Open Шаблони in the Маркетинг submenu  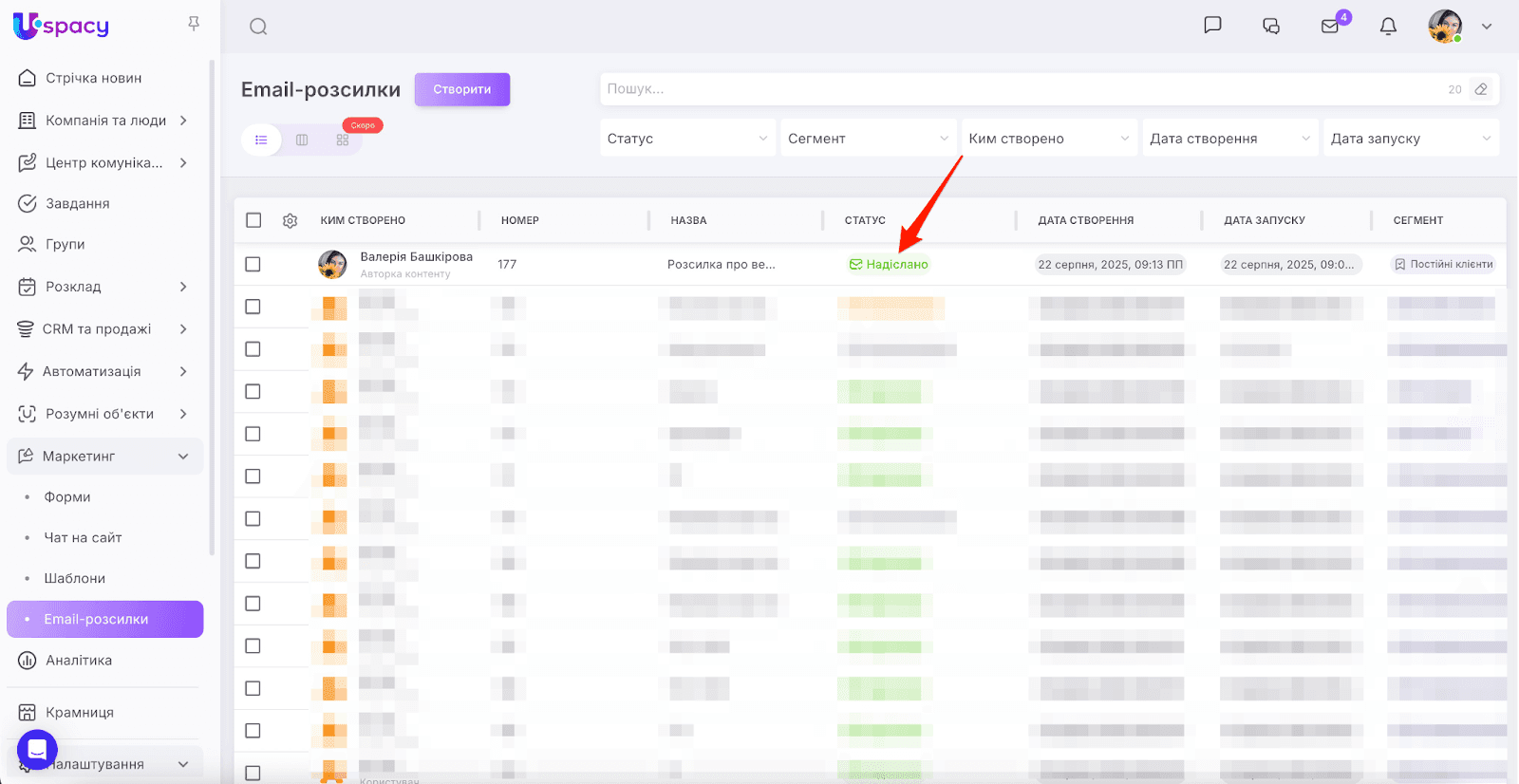tap(74, 578)
